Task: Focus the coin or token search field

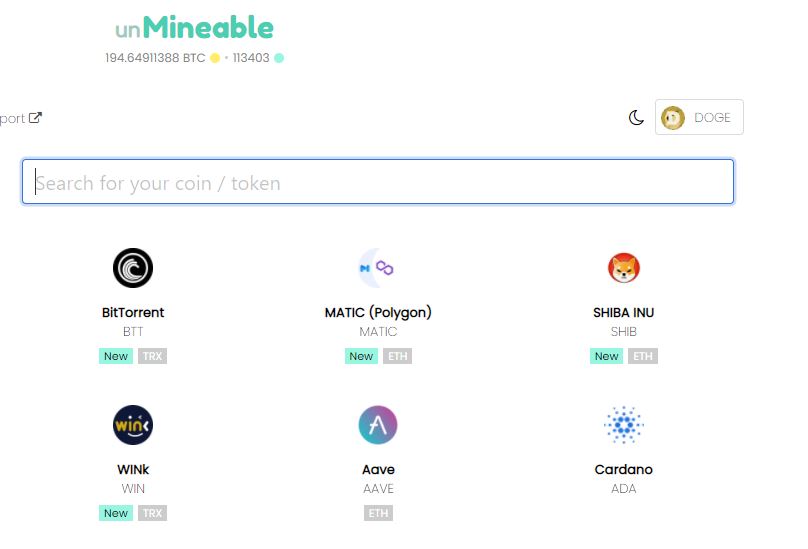Action: (x=378, y=182)
